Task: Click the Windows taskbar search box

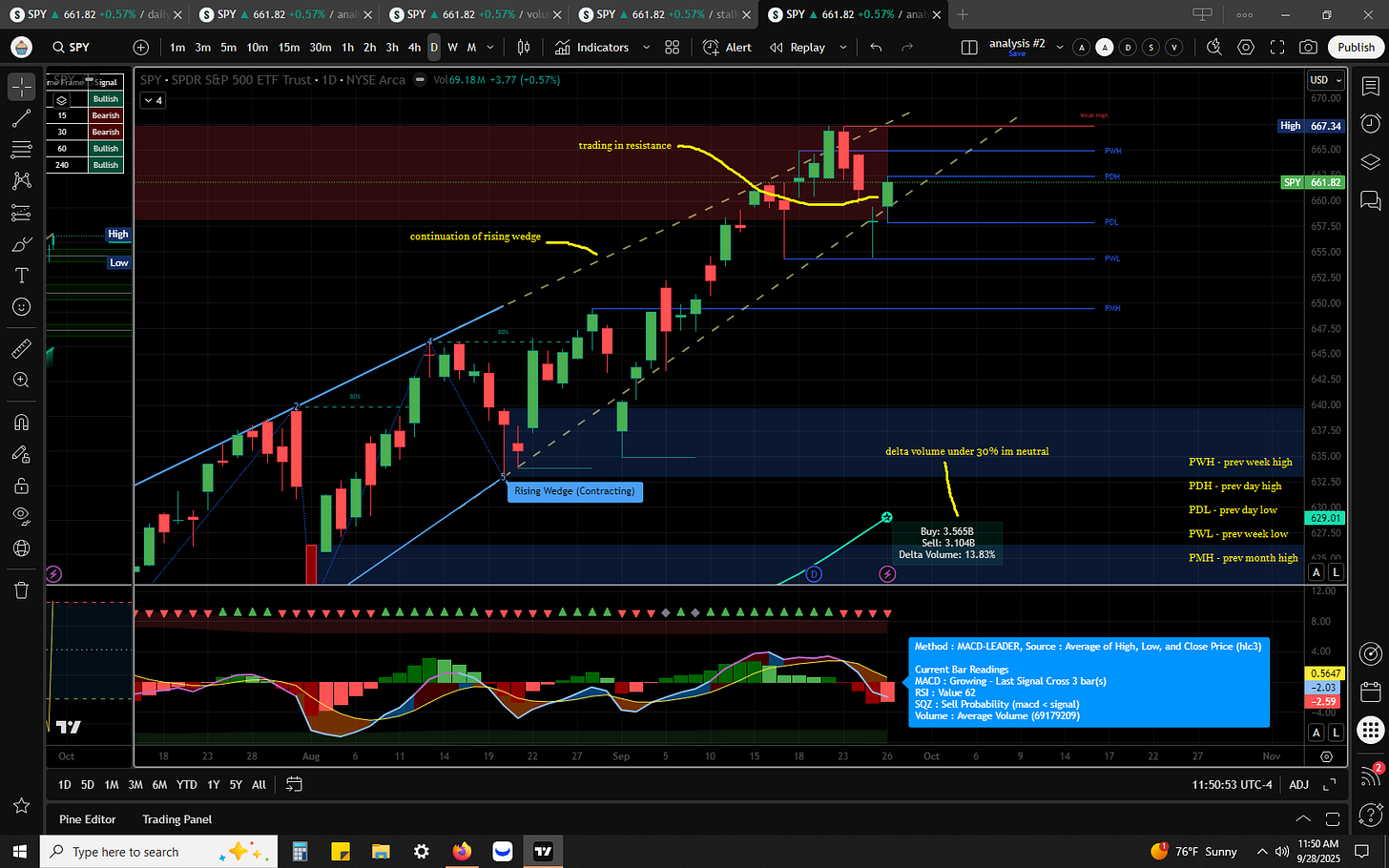Action: coord(158,852)
